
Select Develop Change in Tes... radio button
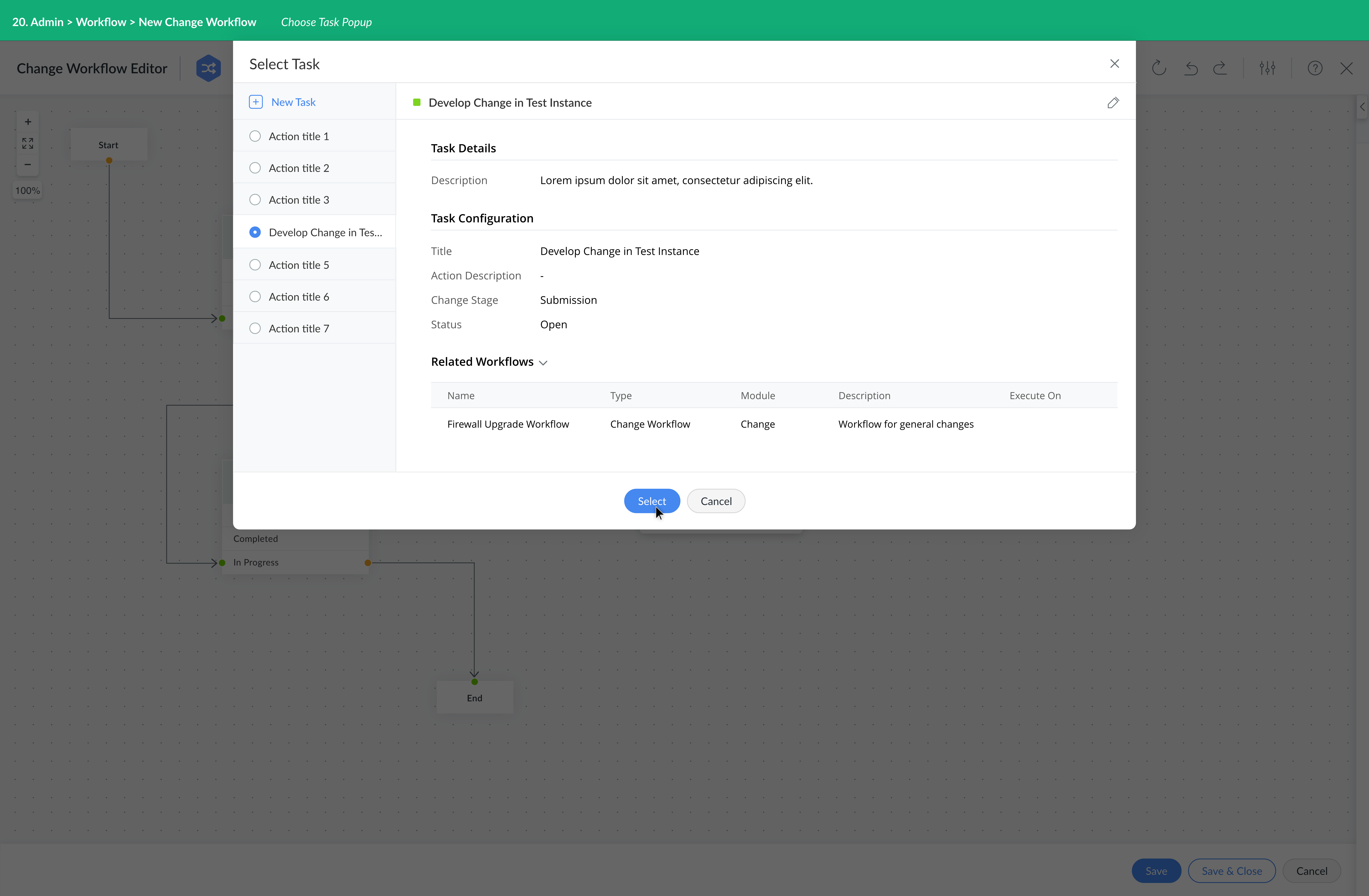coord(255,232)
